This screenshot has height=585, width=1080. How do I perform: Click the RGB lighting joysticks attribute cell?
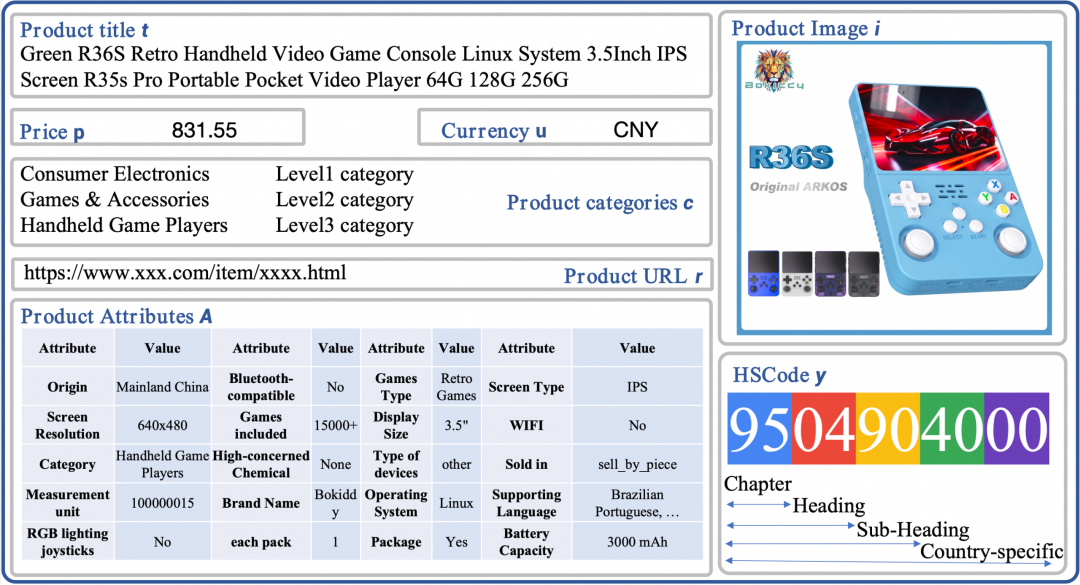click(x=68, y=542)
